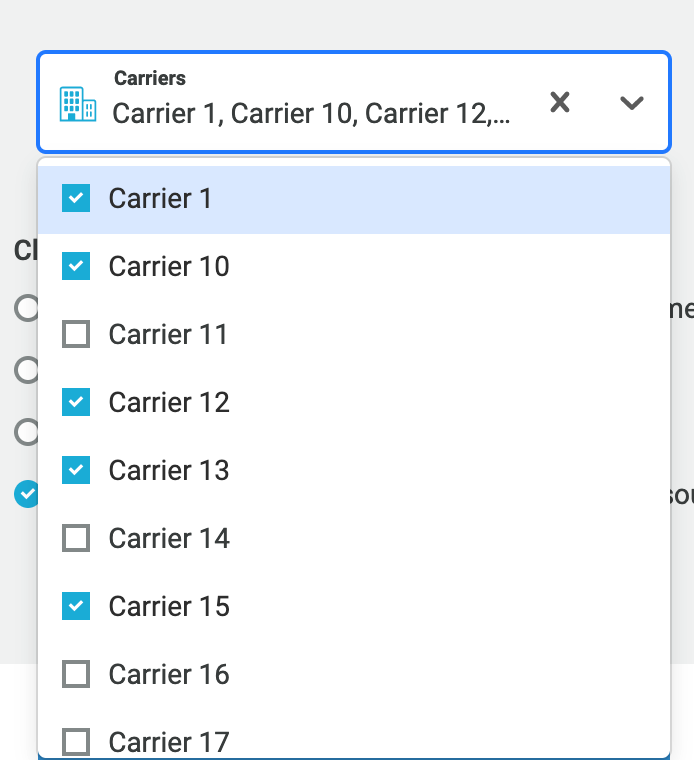Disable the Carrier 15 checkbox
The height and width of the screenshot is (760, 694).
76,606
